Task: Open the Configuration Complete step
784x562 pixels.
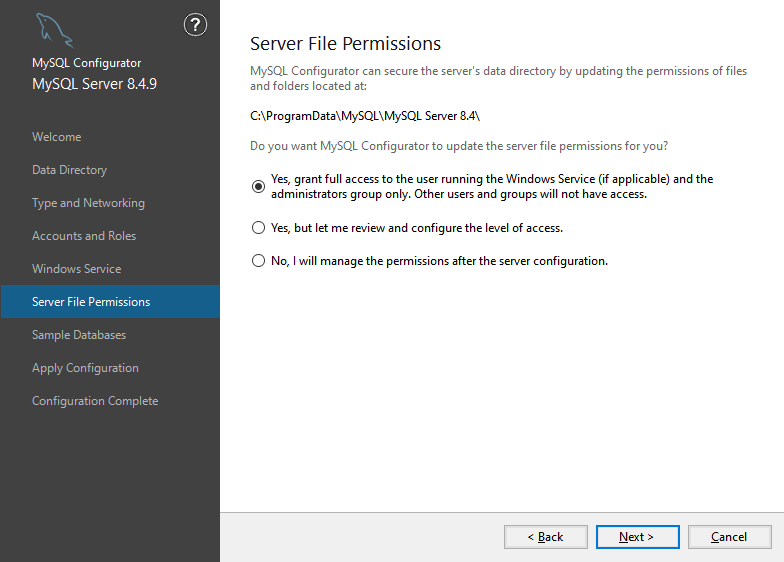Action: click(x=95, y=401)
